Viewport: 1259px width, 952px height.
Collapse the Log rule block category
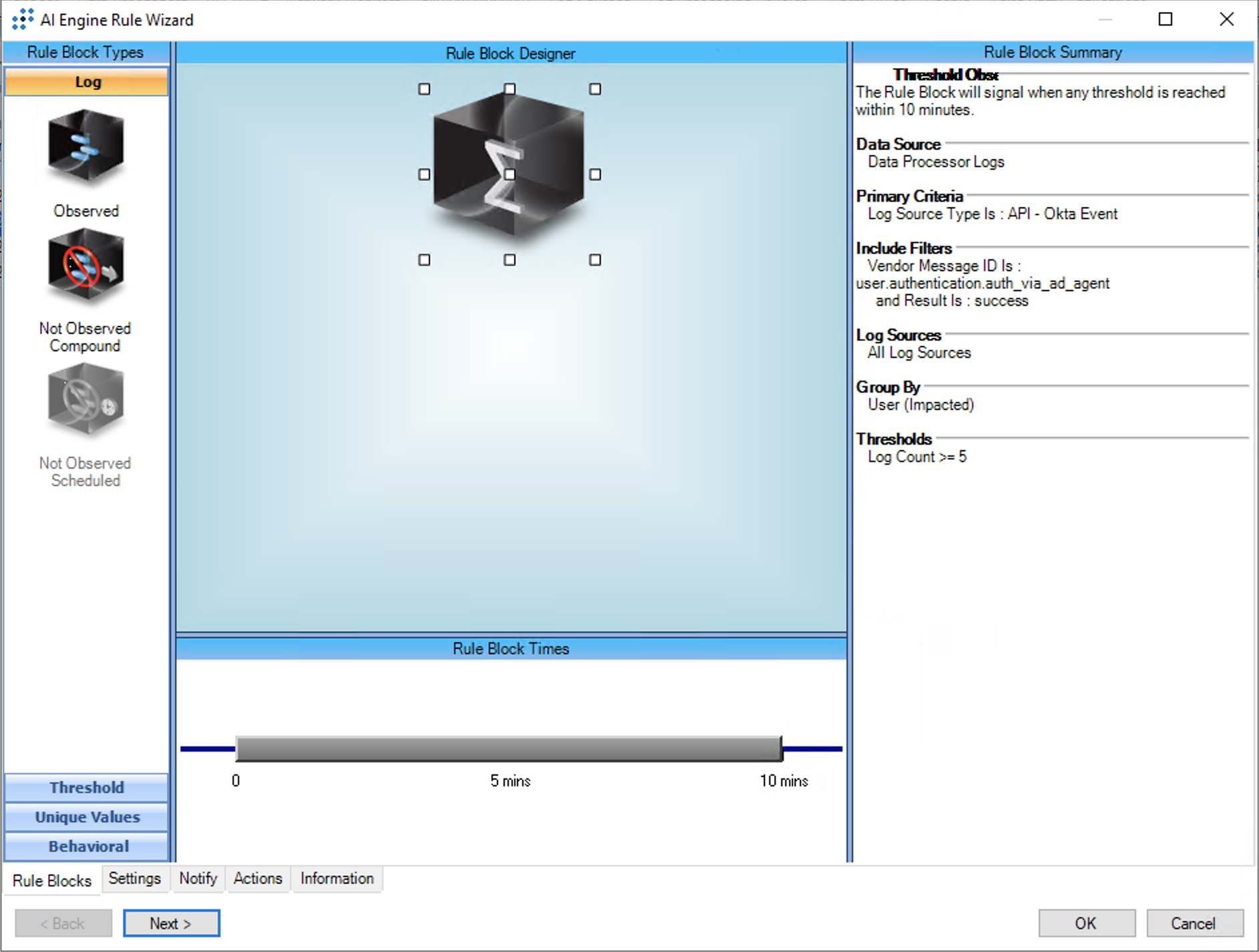87,82
